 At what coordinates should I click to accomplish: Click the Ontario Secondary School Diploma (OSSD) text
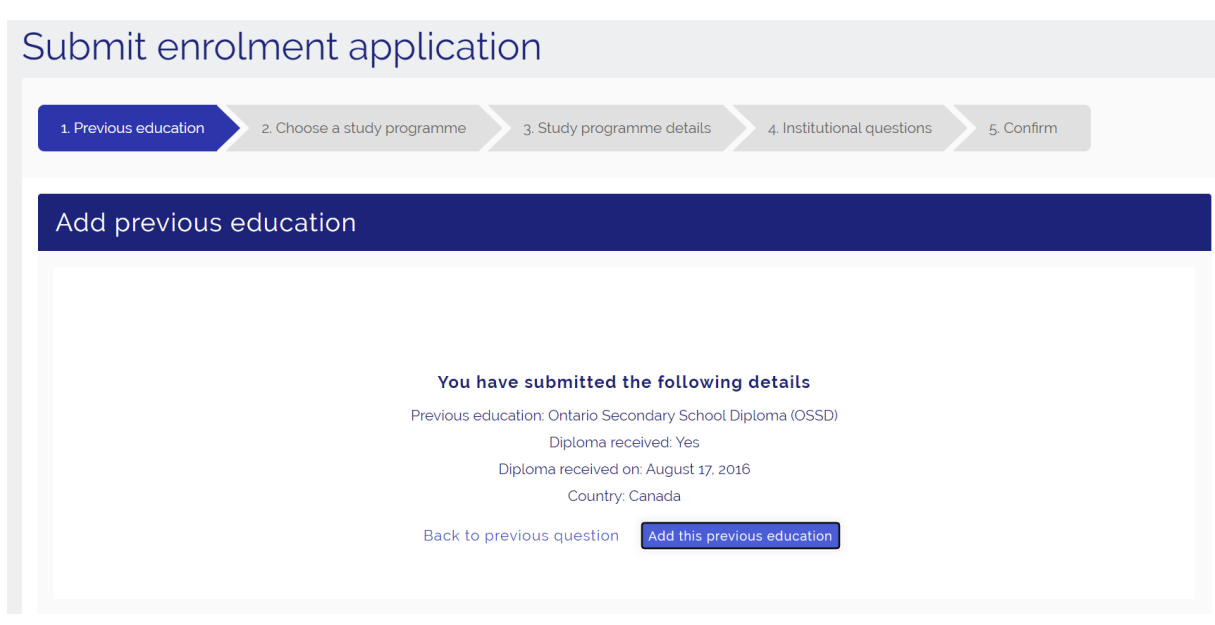coord(692,415)
